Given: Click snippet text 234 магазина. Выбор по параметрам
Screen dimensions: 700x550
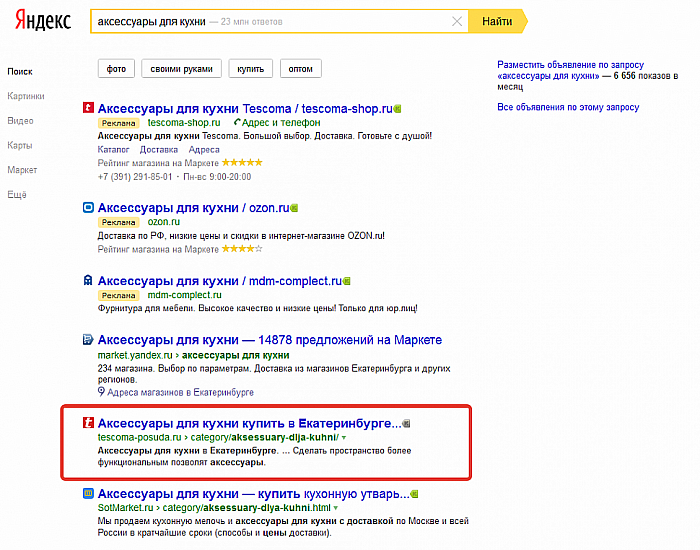Looking at the screenshot, I should pos(174,369).
